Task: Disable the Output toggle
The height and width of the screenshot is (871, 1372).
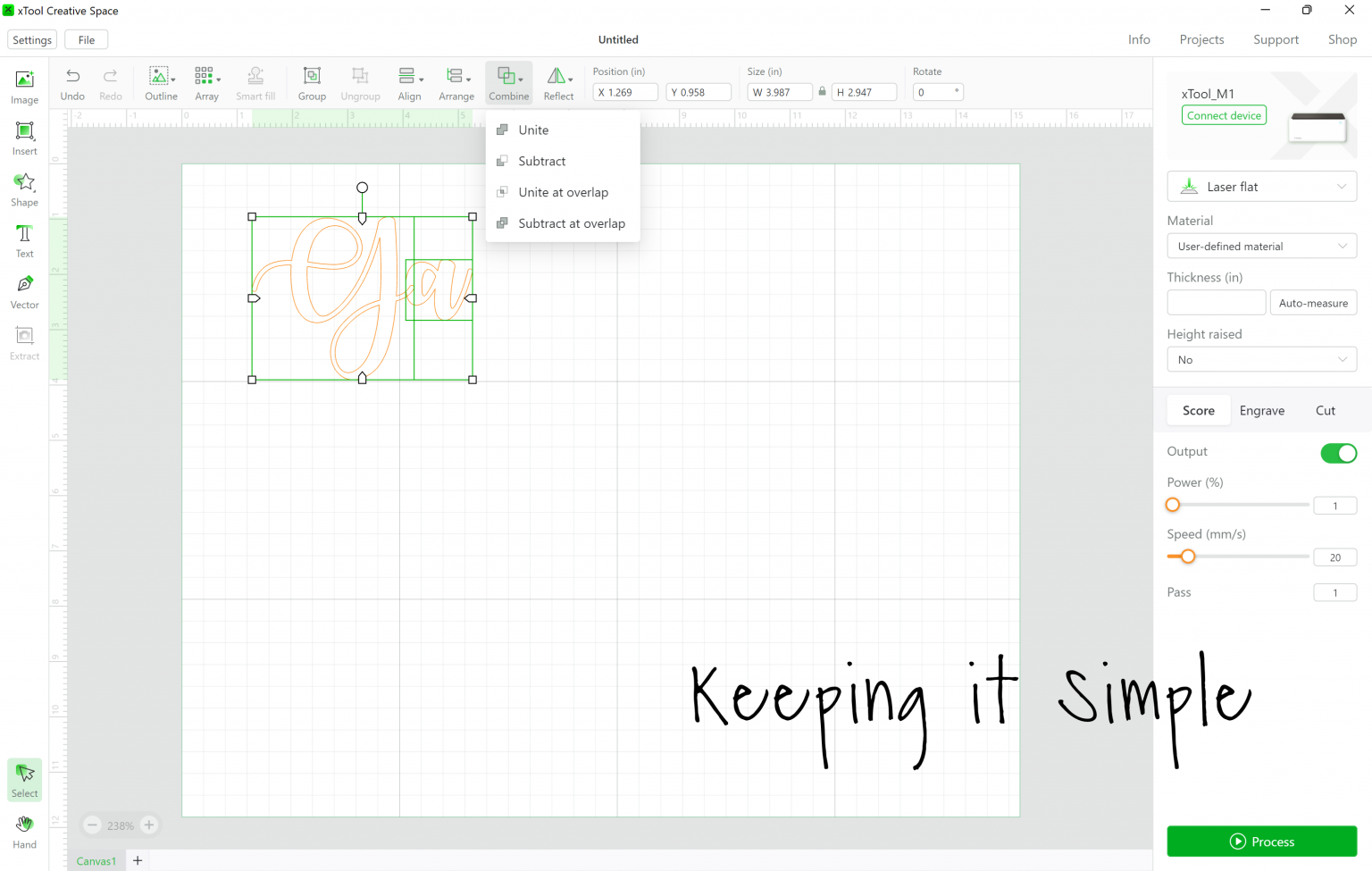Action: pyautogui.click(x=1338, y=453)
